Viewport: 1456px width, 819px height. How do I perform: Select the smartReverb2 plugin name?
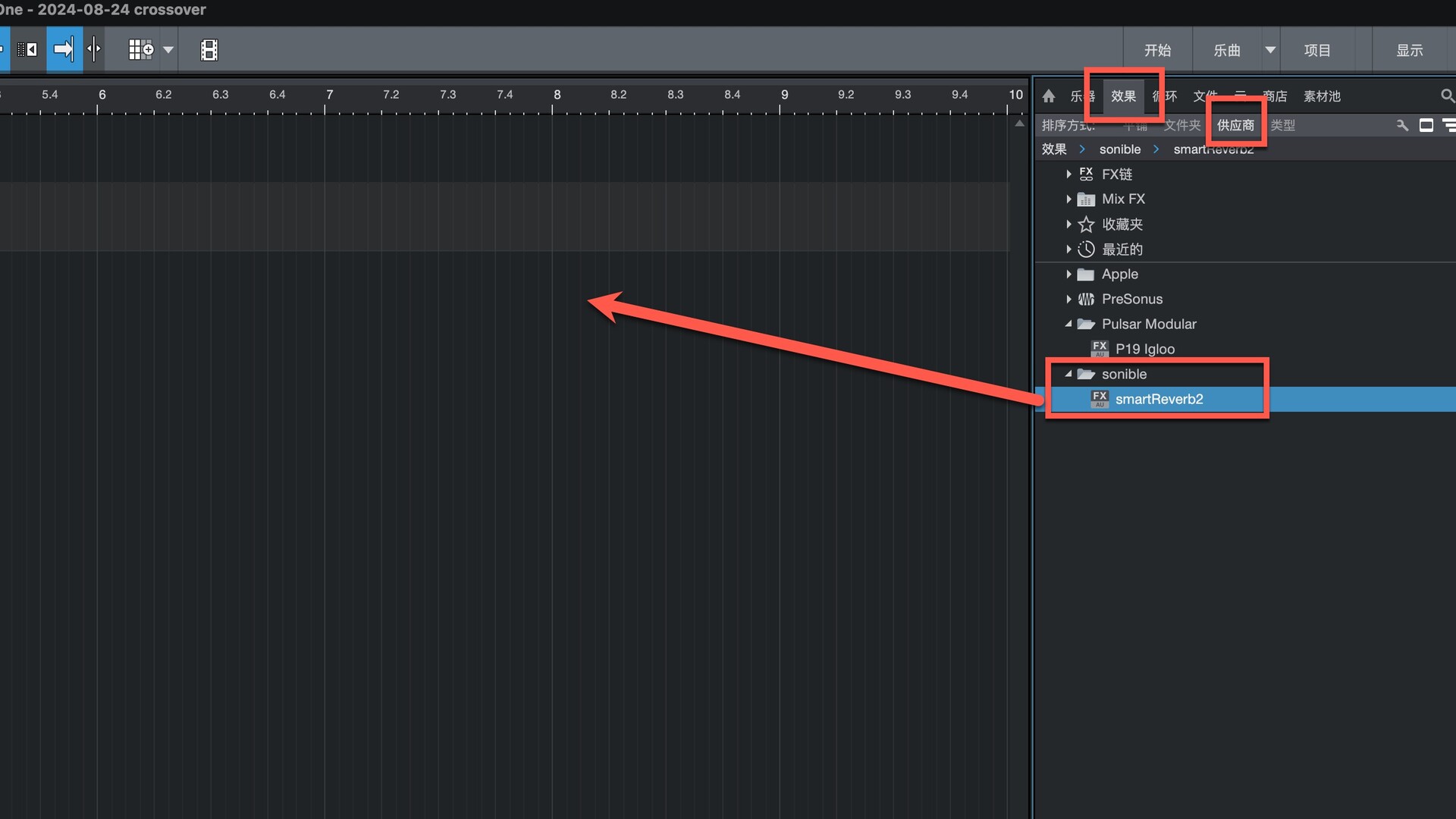pos(1159,399)
